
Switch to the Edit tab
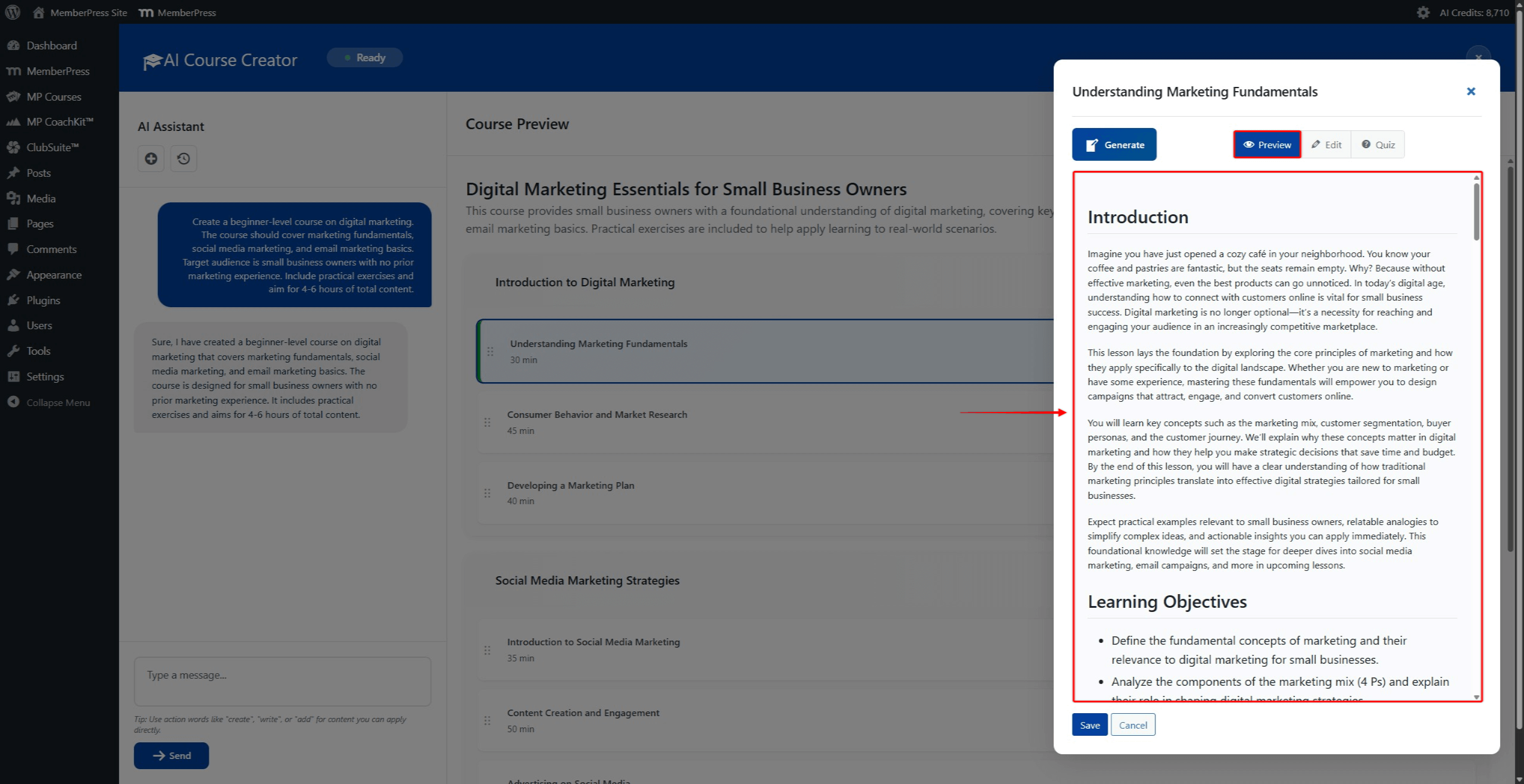coord(1326,144)
